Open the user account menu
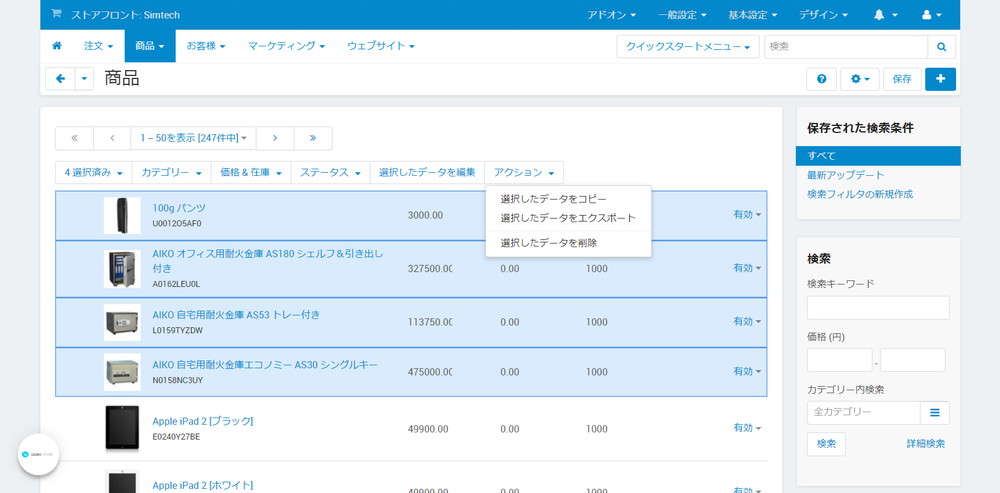Image resolution: width=1000 pixels, height=493 pixels. pyautogui.click(x=932, y=15)
